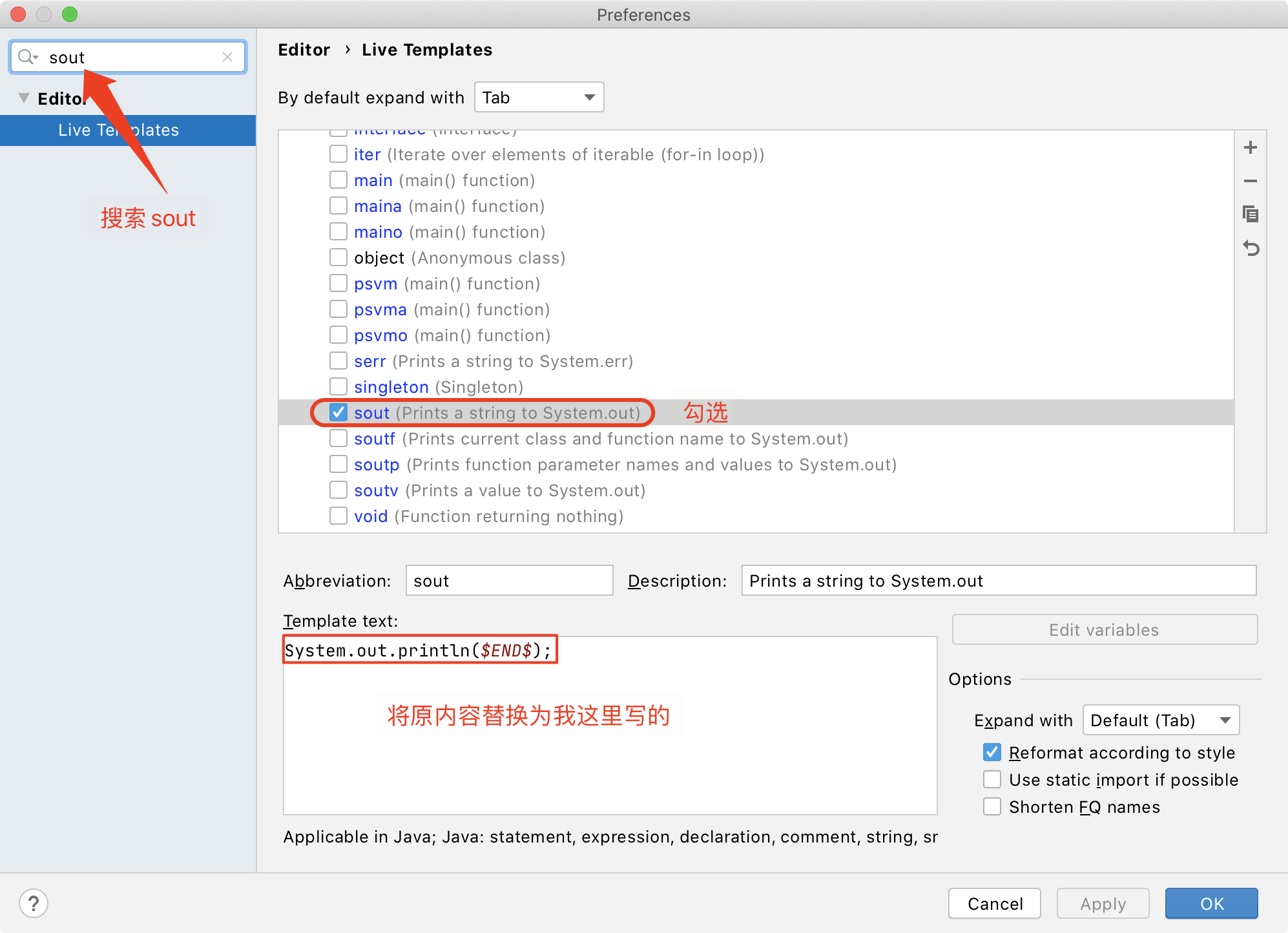Restore default live template settings

[1251, 248]
